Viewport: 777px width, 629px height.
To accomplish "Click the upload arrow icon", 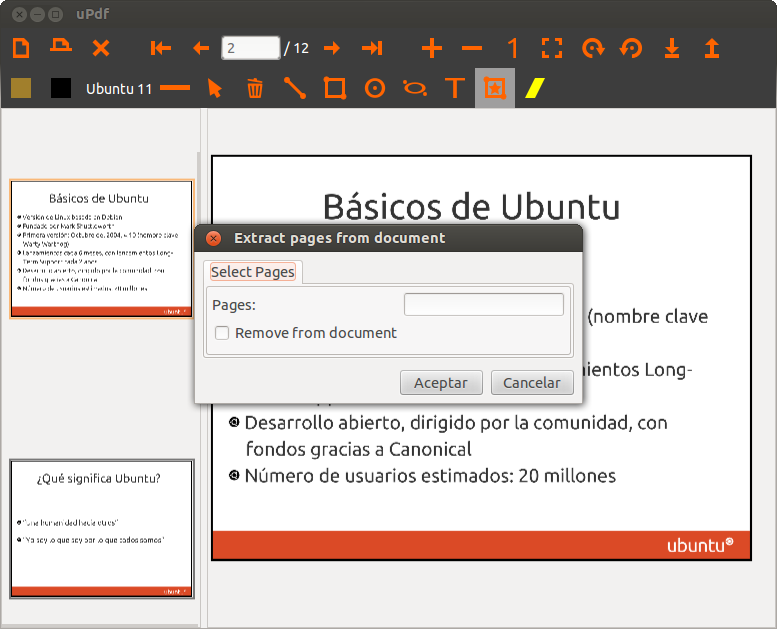I will [712, 48].
